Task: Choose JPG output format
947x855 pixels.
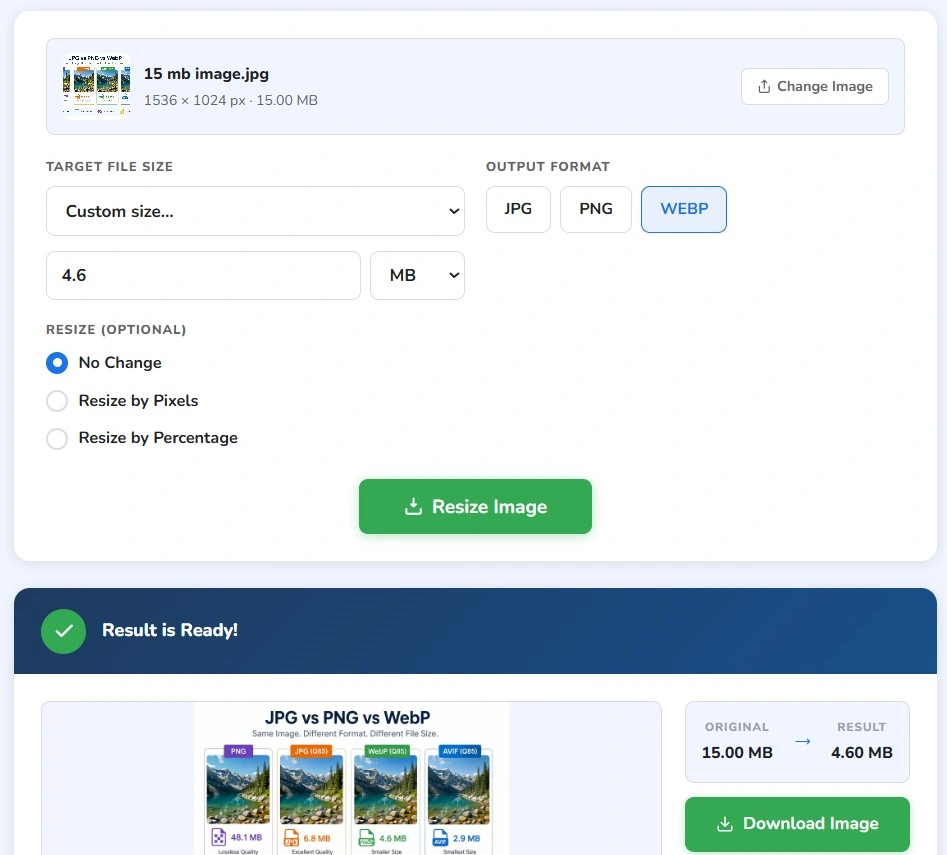Action: pos(518,209)
